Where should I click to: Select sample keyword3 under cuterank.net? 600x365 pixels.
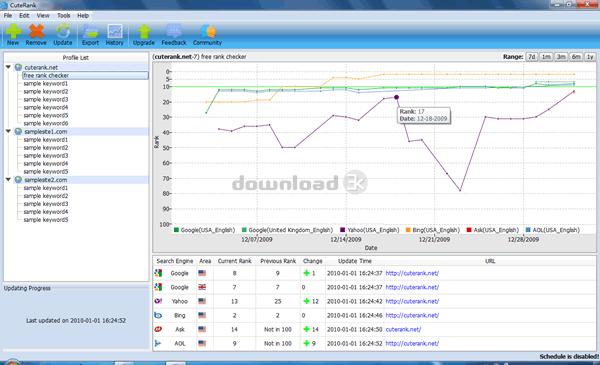click(46, 99)
